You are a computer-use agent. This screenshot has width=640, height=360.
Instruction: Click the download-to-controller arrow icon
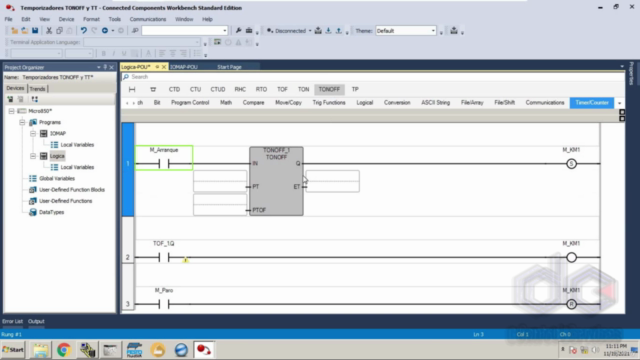pos(328,31)
